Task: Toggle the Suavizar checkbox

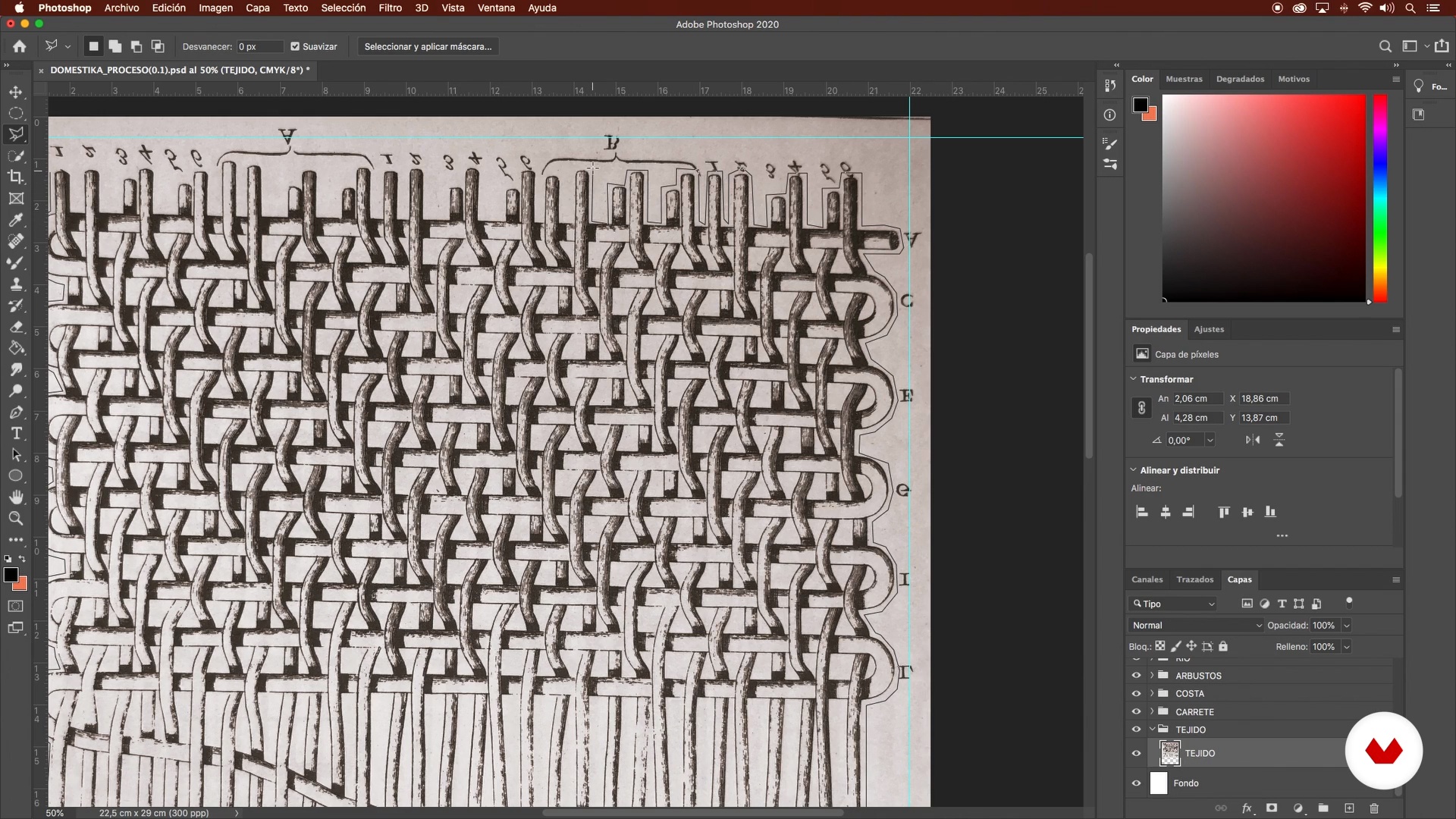Action: pos(295,46)
